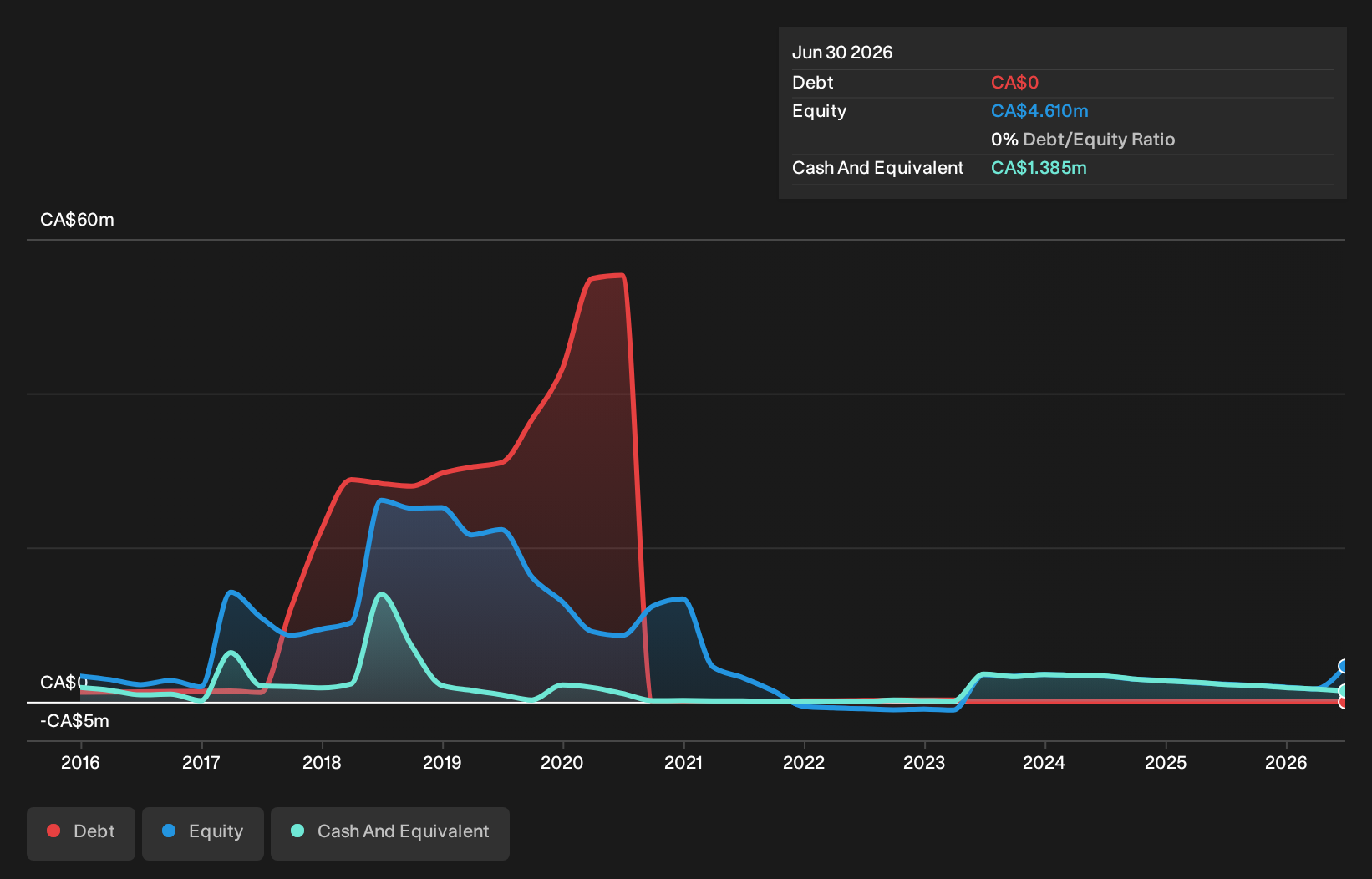This screenshot has height=879, width=1372.
Task: Click the tooltip's Cash And Equivalent row label
Action: point(877,168)
